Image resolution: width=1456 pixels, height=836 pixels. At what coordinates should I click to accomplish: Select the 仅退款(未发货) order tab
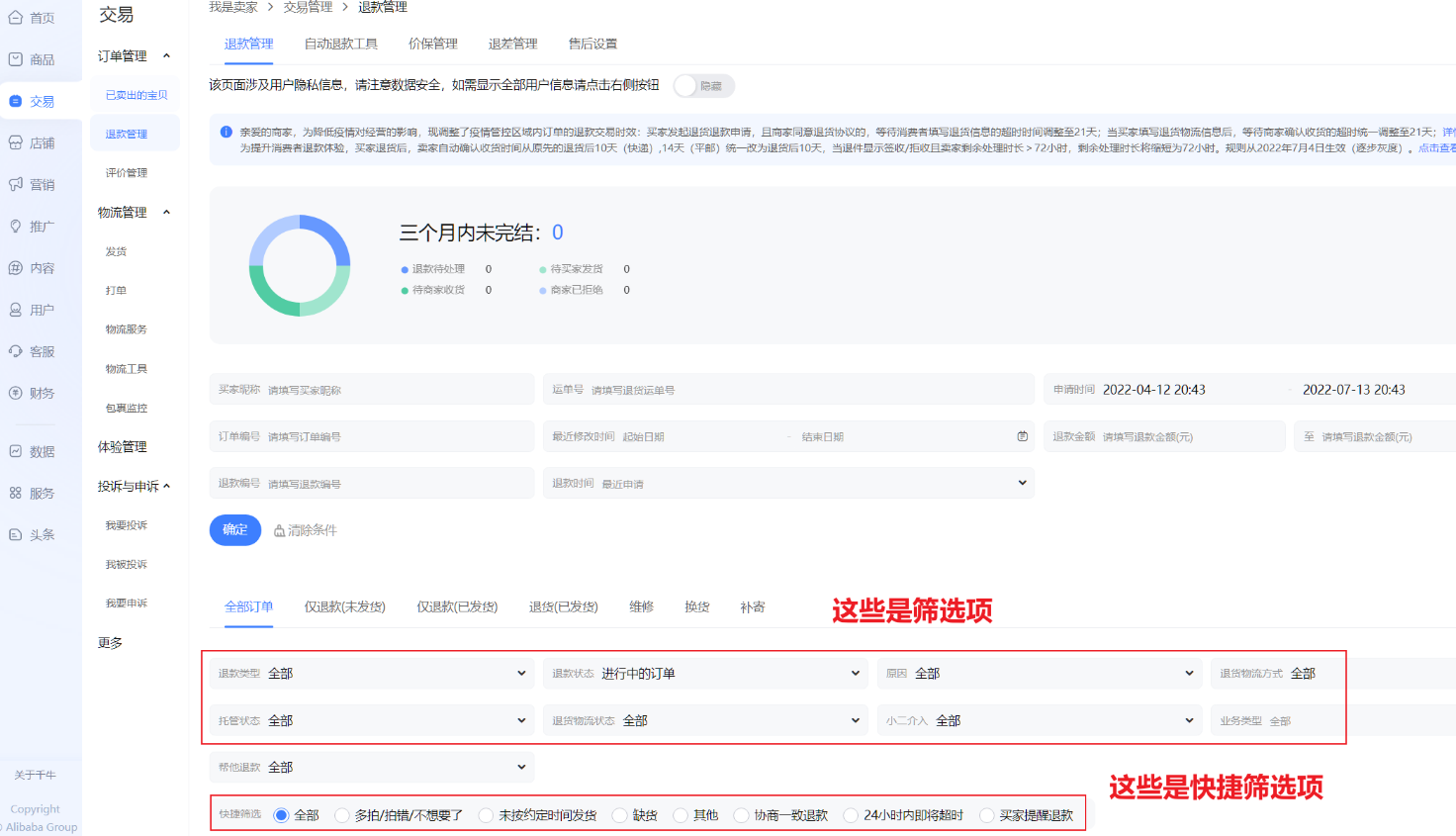[x=345, y=606]
